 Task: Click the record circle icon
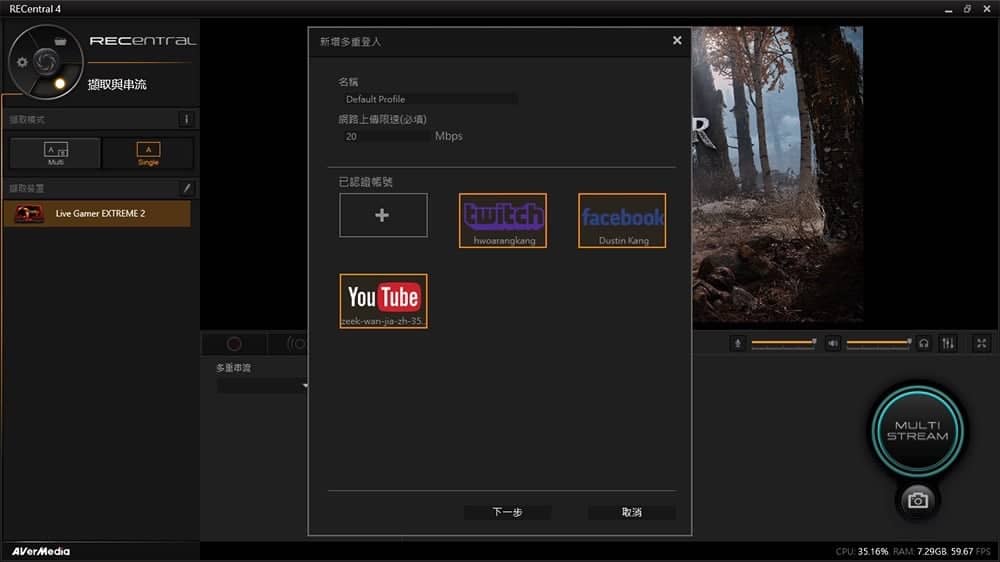point(234,344)
